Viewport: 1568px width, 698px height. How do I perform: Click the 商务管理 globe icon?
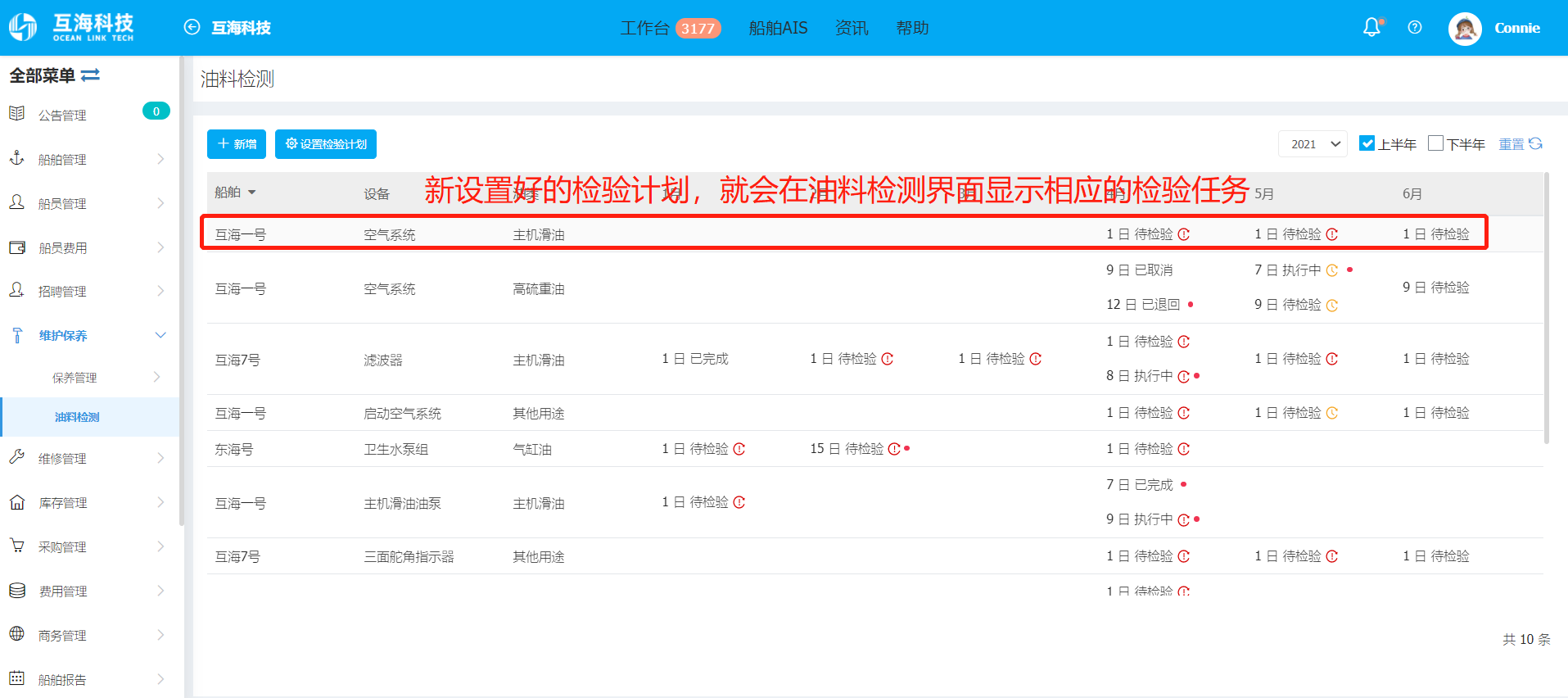click(x=16, y=634)
